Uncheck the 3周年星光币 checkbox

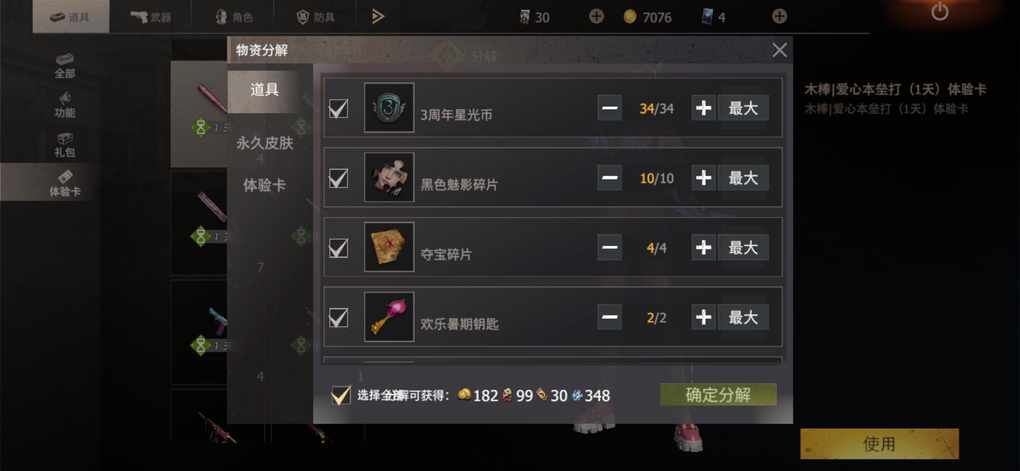[338, 108]
